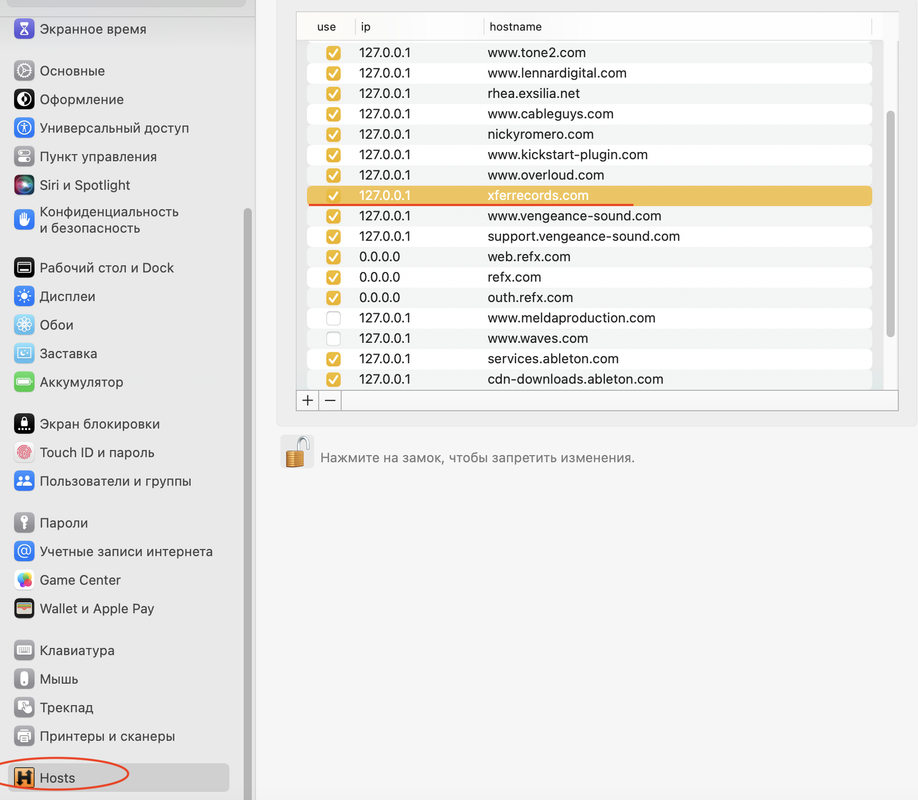Select hostname www.vengeance-sound.com
This screenshot has width=918, height=800.
(x=574, y=216)
